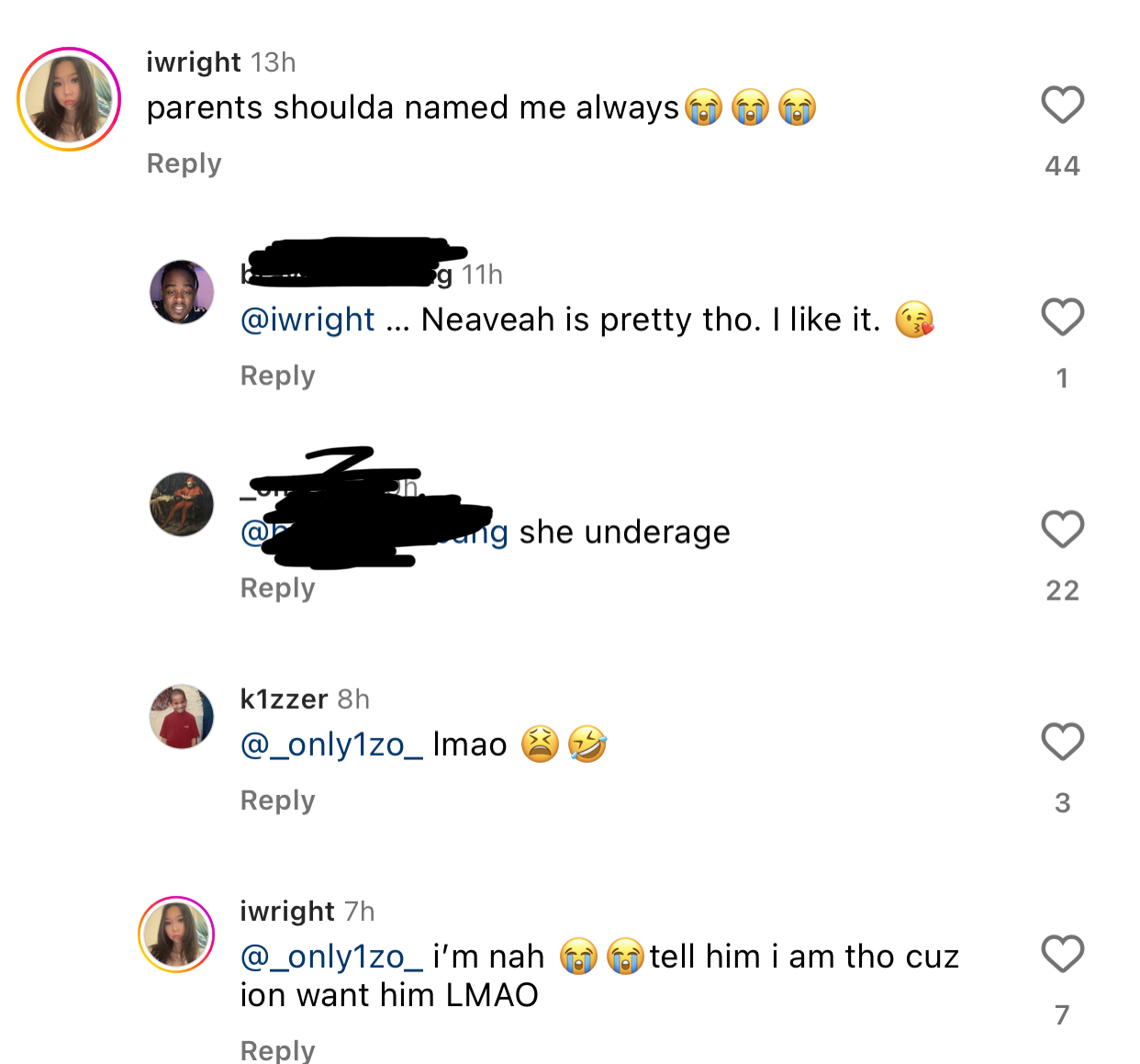Open the k1zzer username

point(284,700)
